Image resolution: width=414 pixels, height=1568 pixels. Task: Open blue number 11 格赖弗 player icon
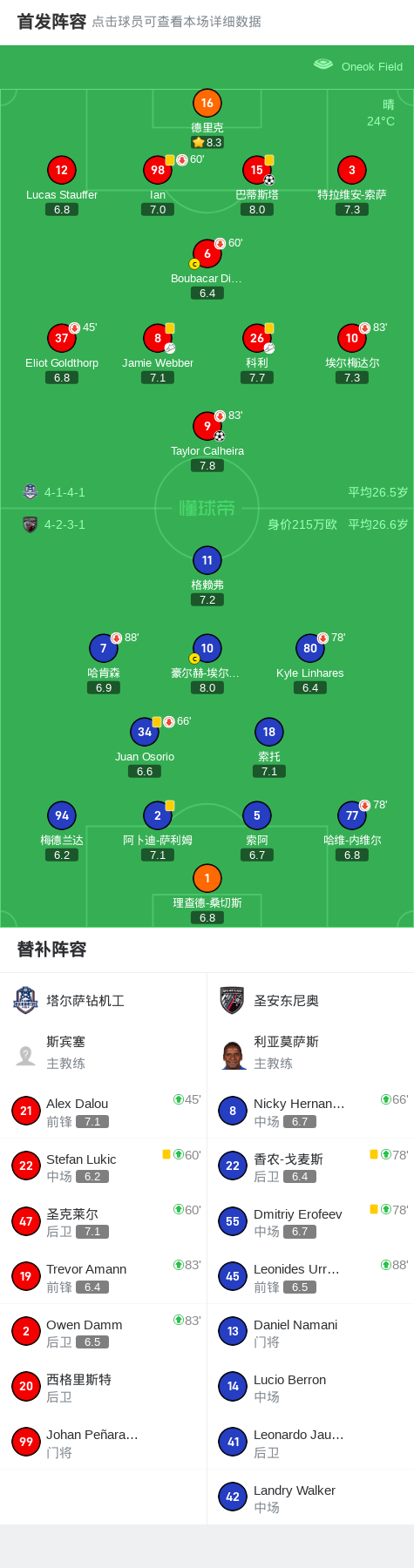click(x=207, y=560)
